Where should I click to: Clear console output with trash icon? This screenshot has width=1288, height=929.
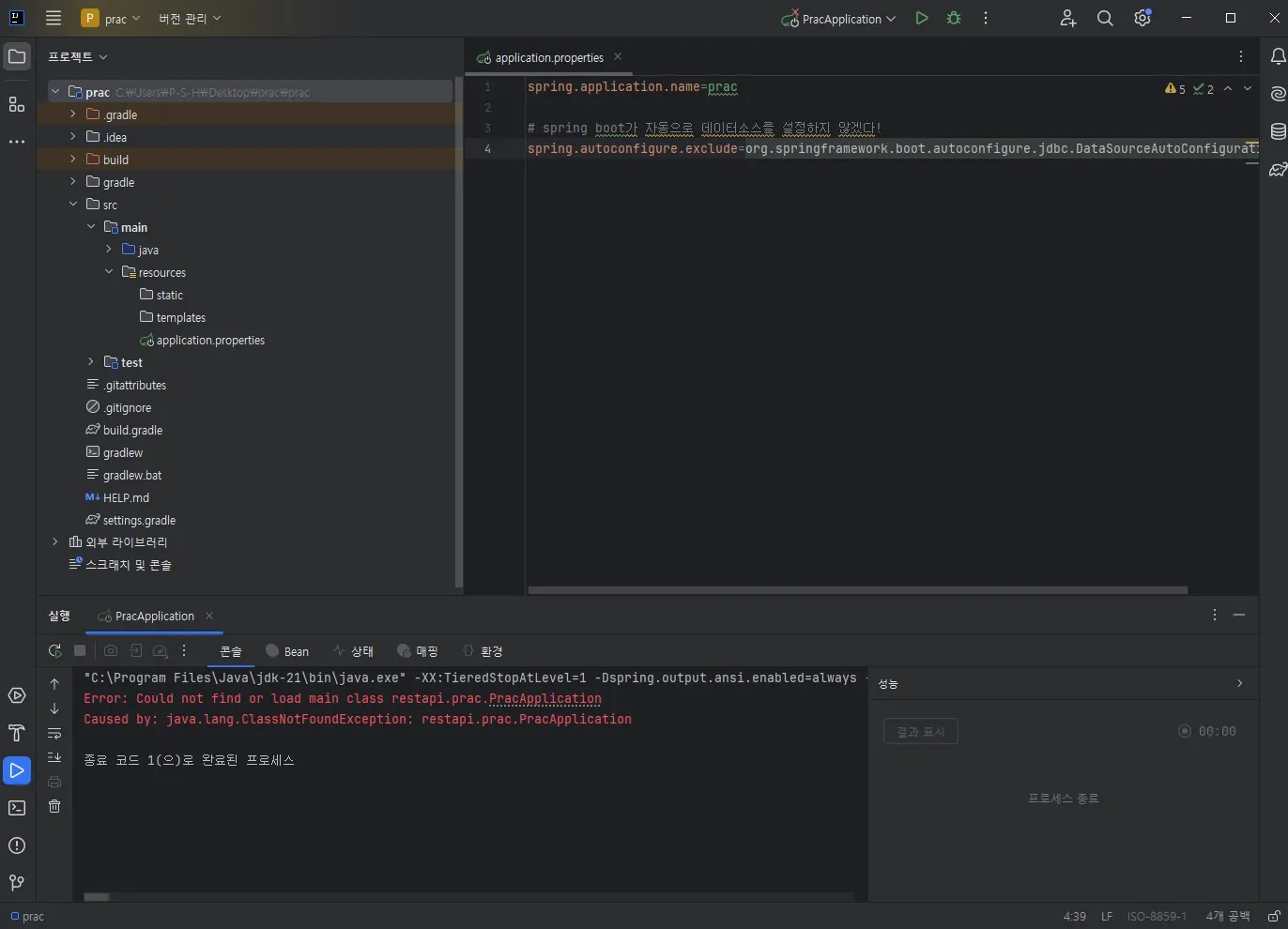54,806
